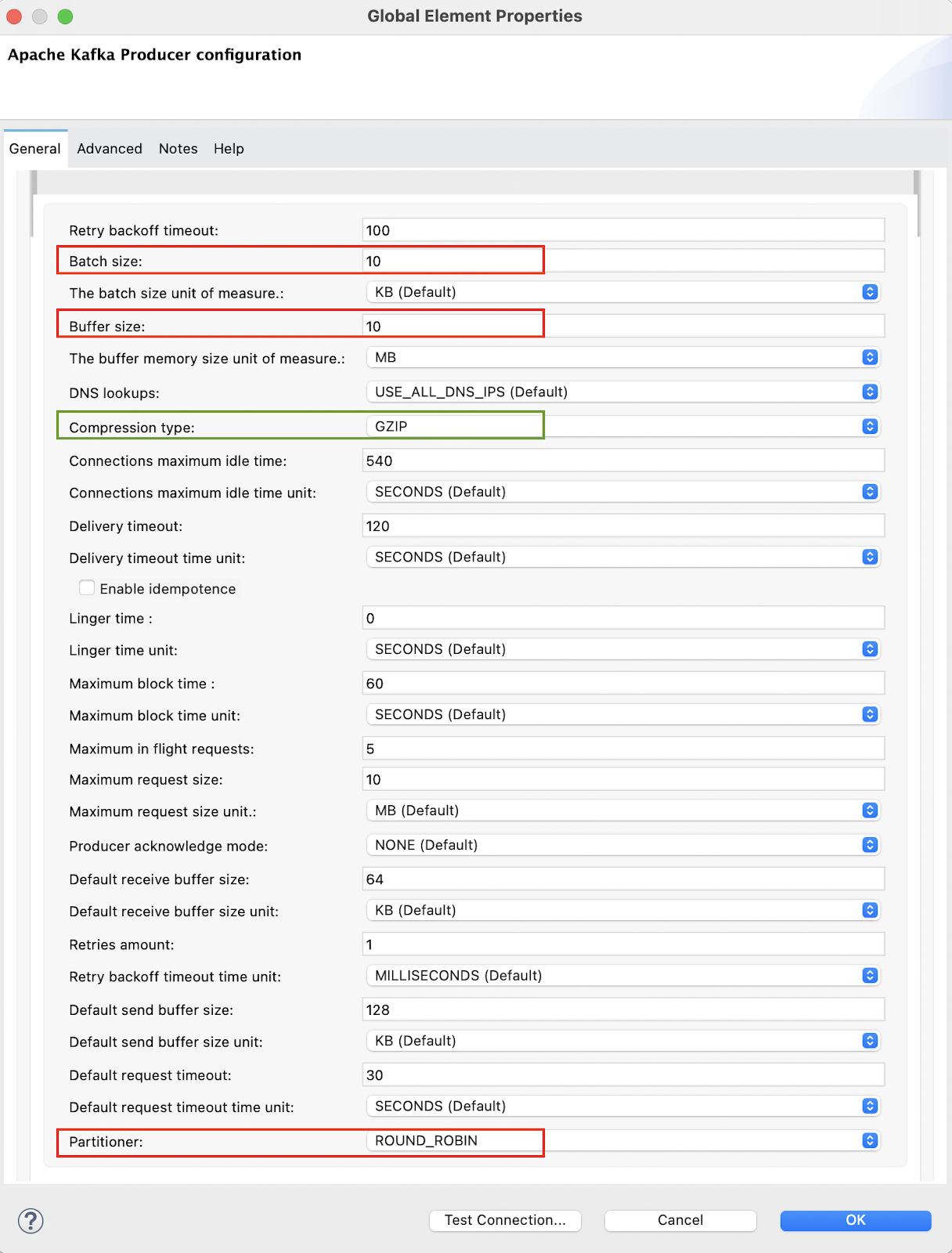Screen dimensions: 952x1253
Task: Open Default receive buffer size unit dropdown
Action: (x=623, y=910)
